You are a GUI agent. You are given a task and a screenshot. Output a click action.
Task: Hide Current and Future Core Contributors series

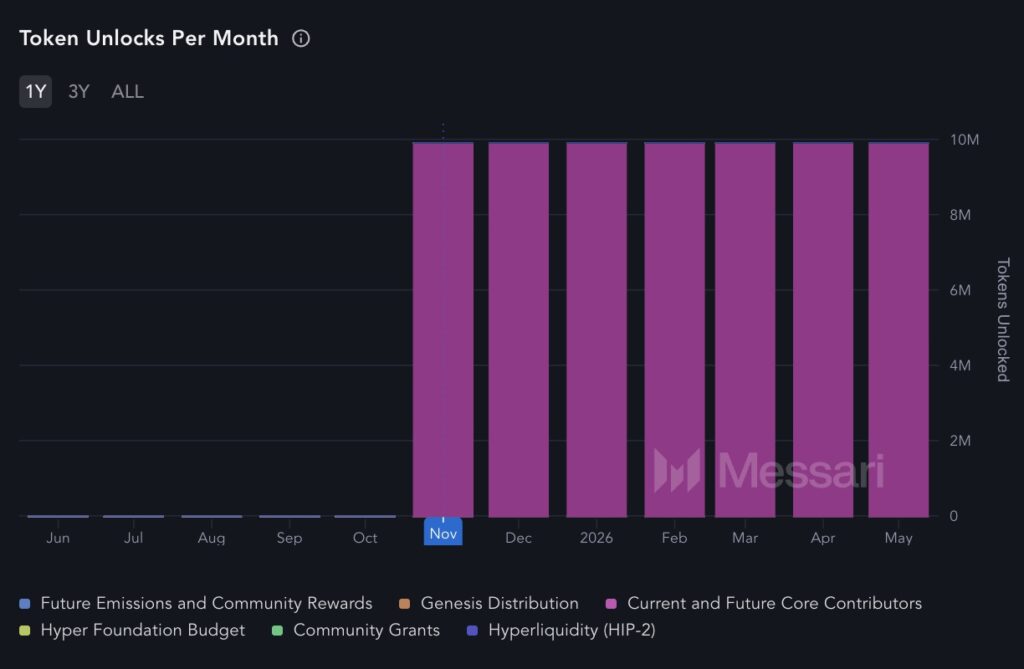point(774,603)
